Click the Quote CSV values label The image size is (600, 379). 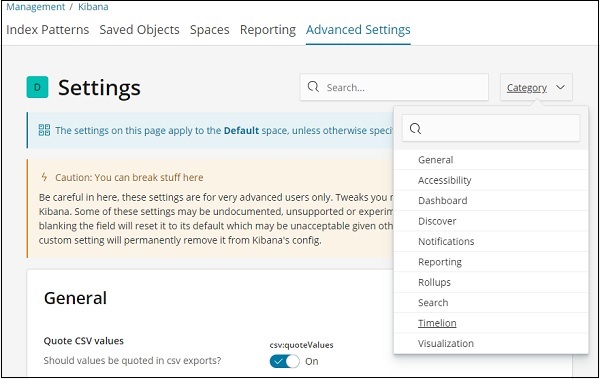(84, 341)
